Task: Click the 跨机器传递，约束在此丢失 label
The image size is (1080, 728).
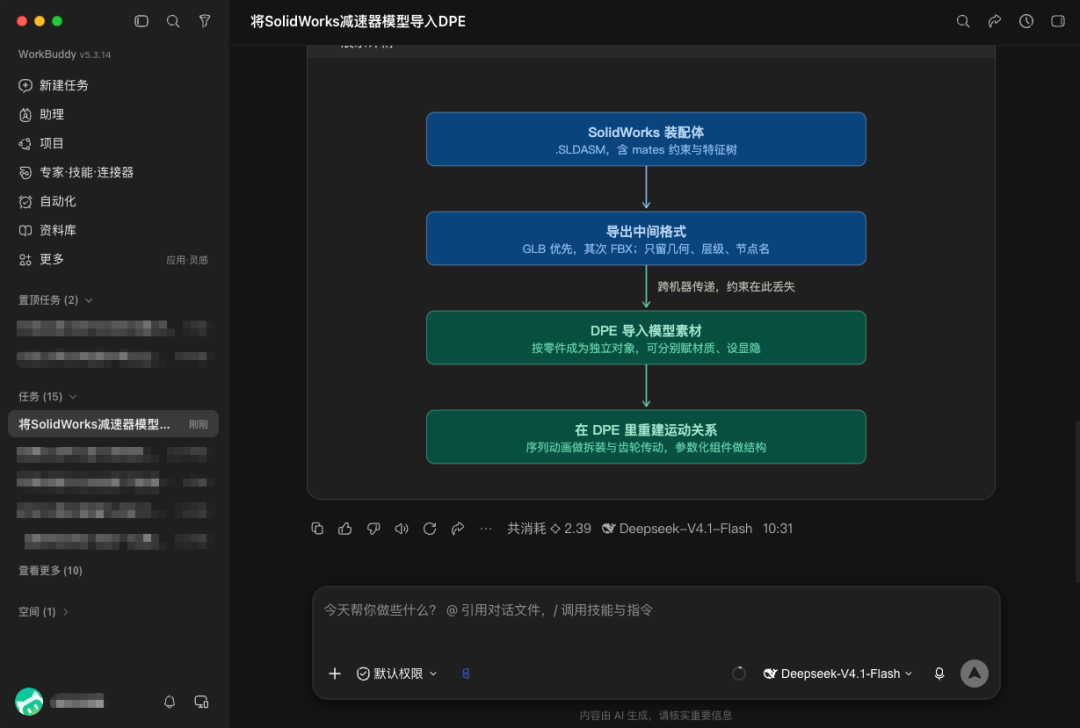Action: tap(726, 287)
